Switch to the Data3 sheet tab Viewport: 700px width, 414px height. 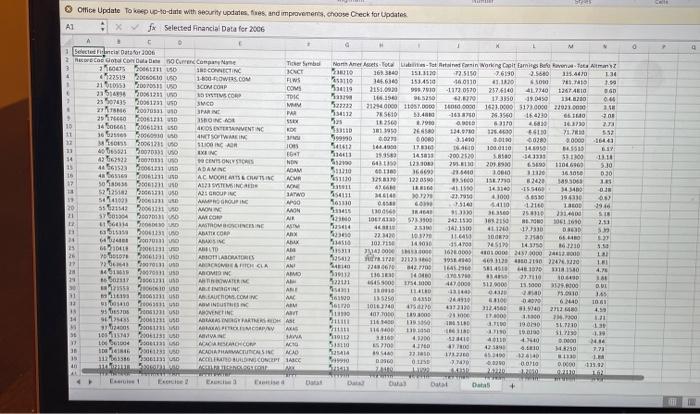397,384
